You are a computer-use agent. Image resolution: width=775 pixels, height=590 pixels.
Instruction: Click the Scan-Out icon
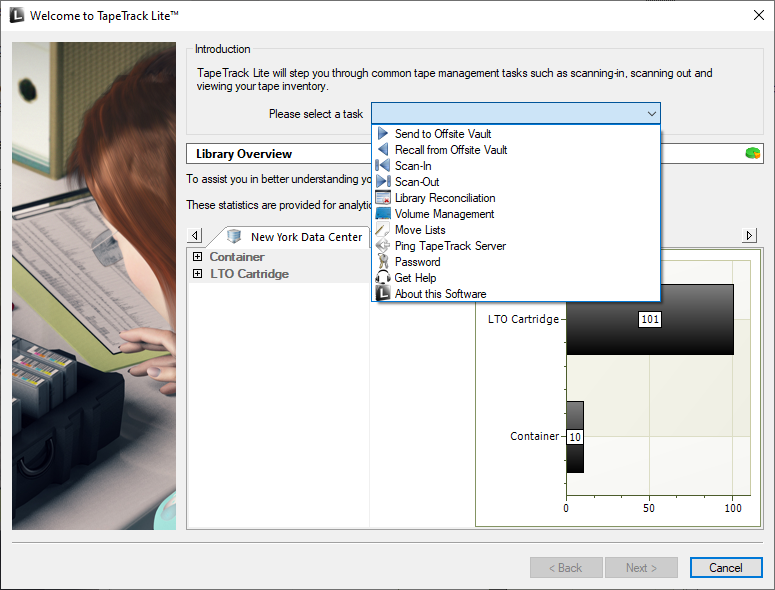383,181
